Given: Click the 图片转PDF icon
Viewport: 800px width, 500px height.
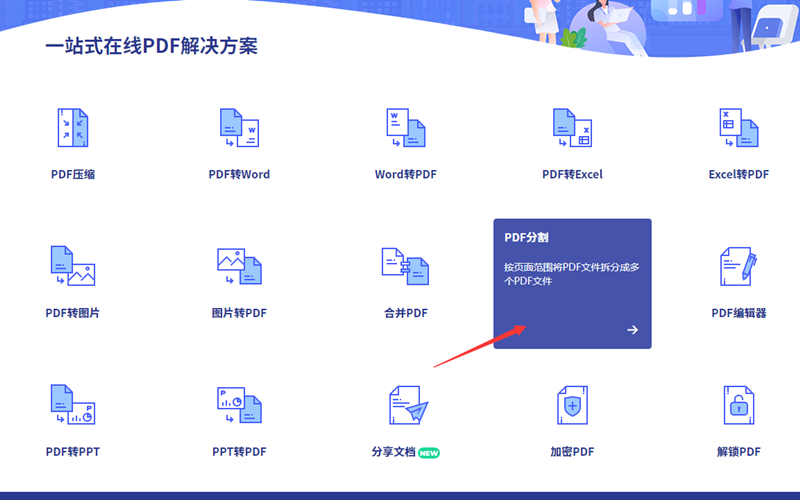Looking at the screenshot, I should coord(239,266).
